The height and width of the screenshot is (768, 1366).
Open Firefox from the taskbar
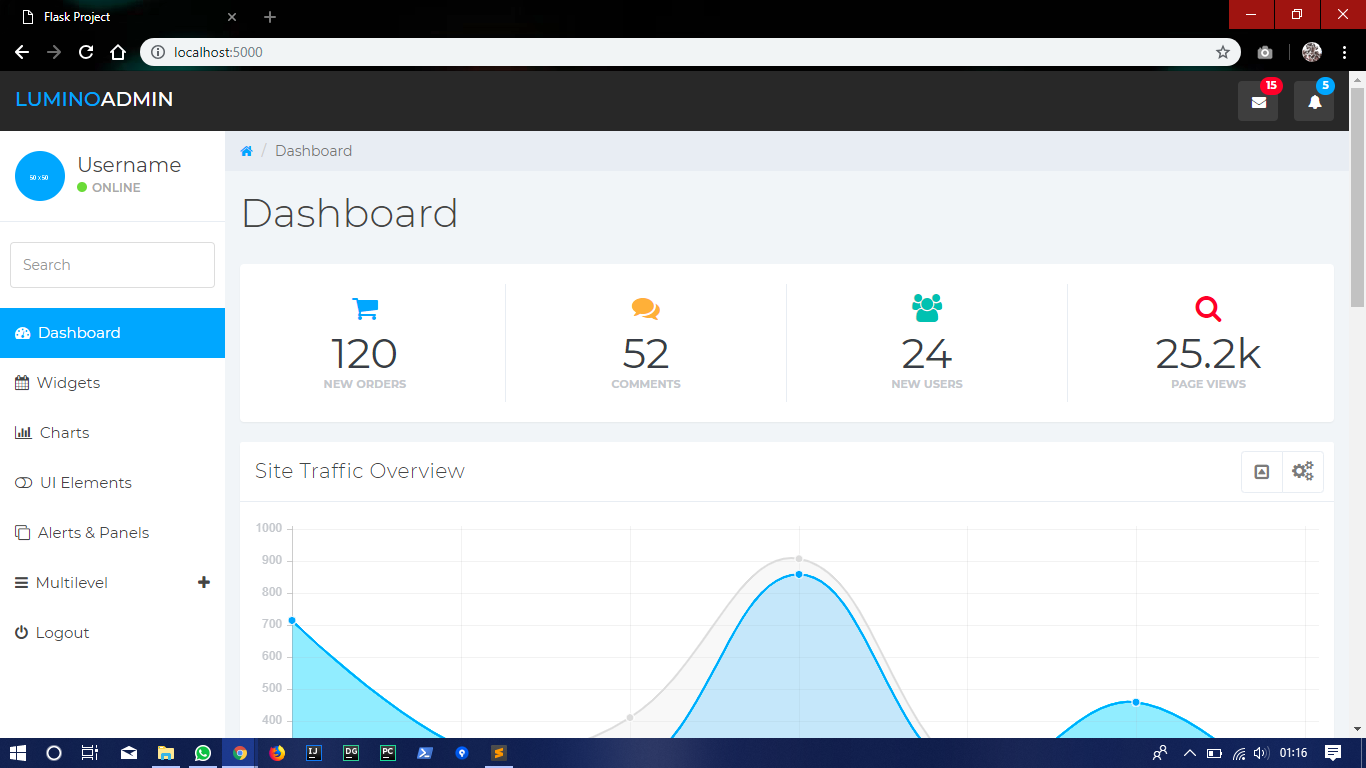[x=277, y=753]
